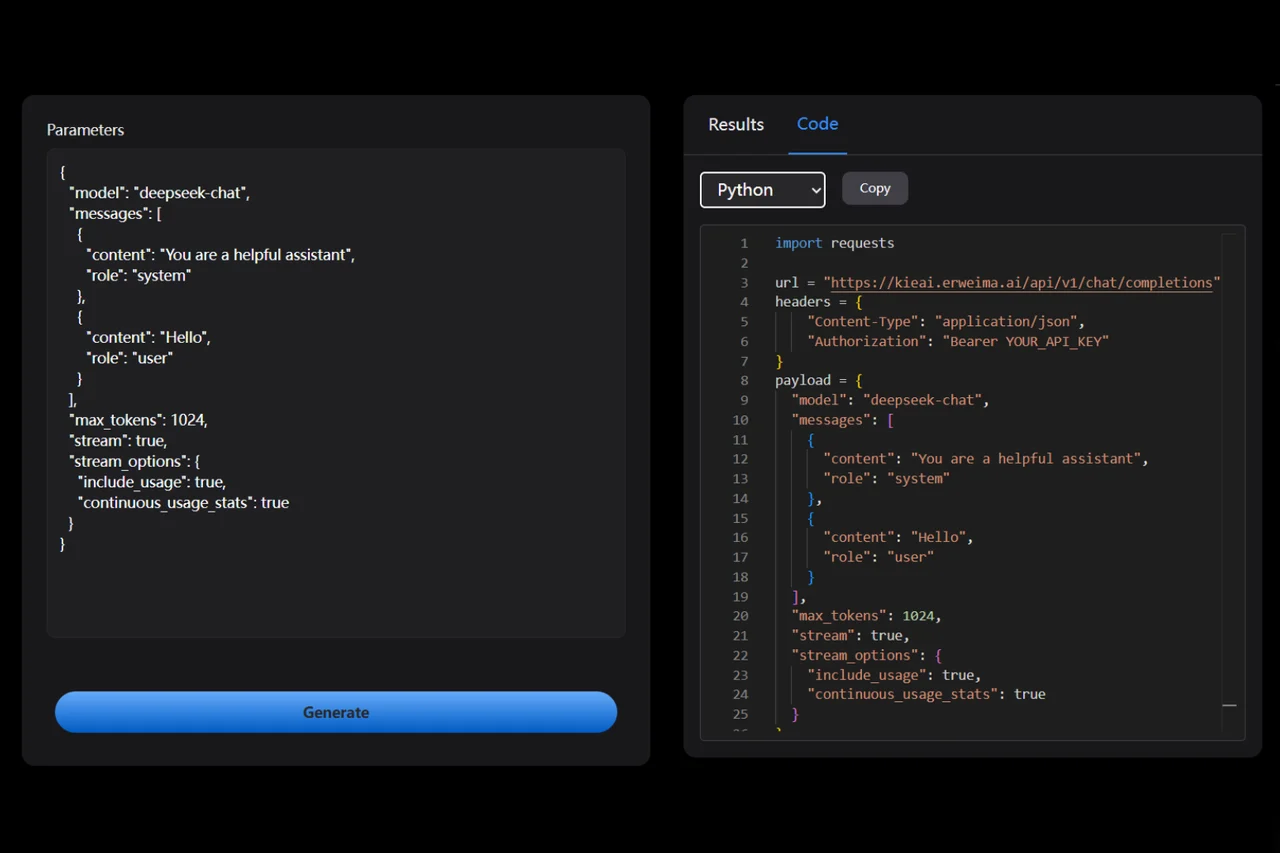Open the chat completions API URL

(1020, 282)
